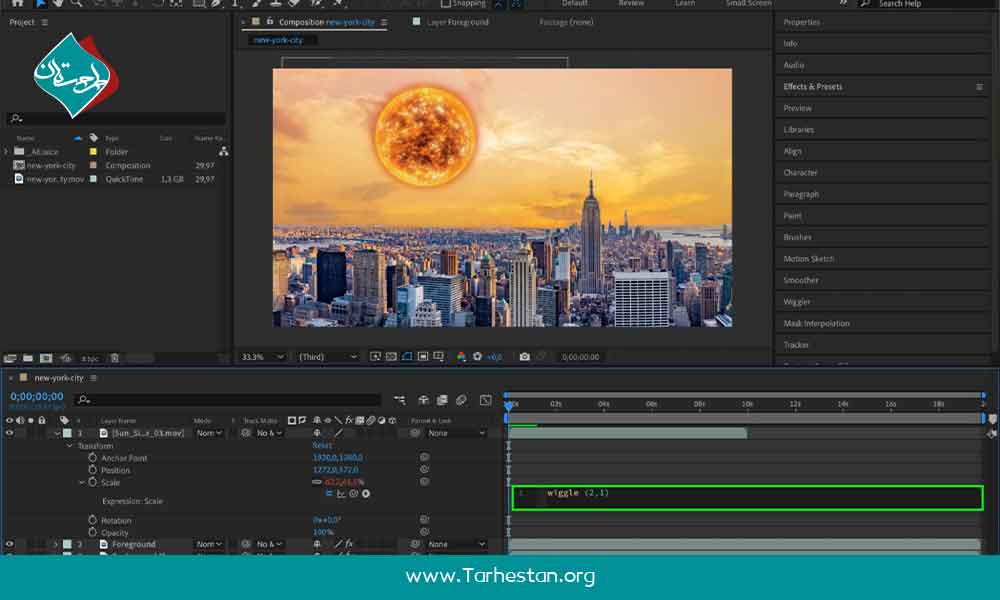
Task: Click the Scale constrain proportions link icon
Action: (317, 482)
